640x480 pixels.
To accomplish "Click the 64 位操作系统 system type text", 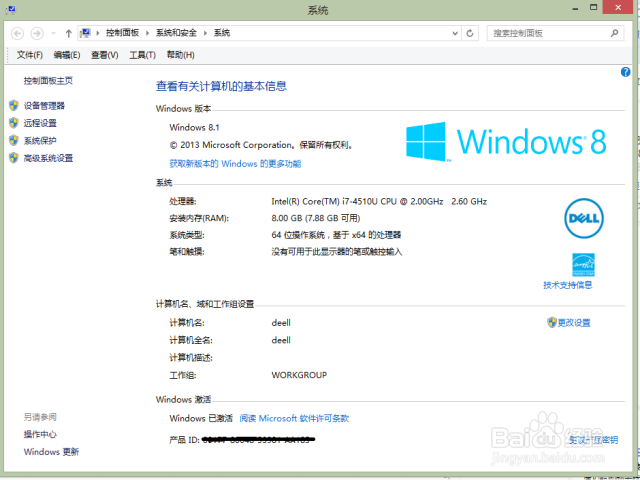I will tap(336, 236).
